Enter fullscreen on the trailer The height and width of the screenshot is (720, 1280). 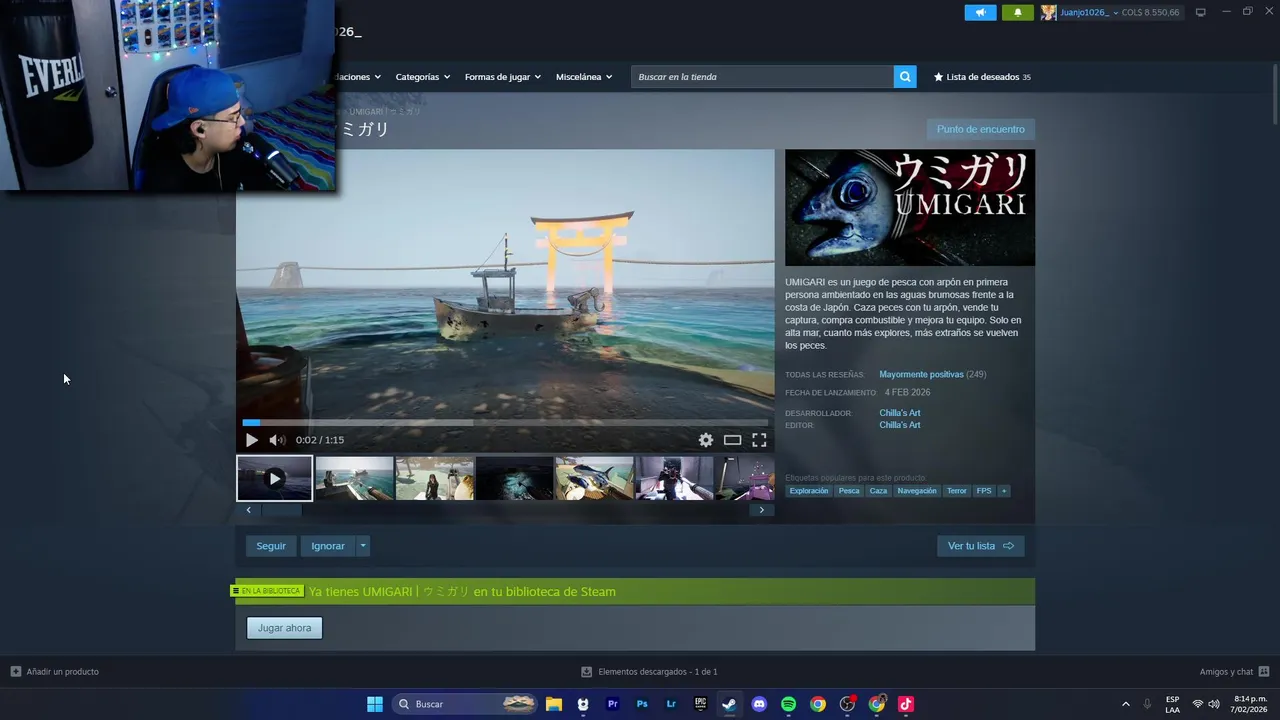[x=759, y=440]
